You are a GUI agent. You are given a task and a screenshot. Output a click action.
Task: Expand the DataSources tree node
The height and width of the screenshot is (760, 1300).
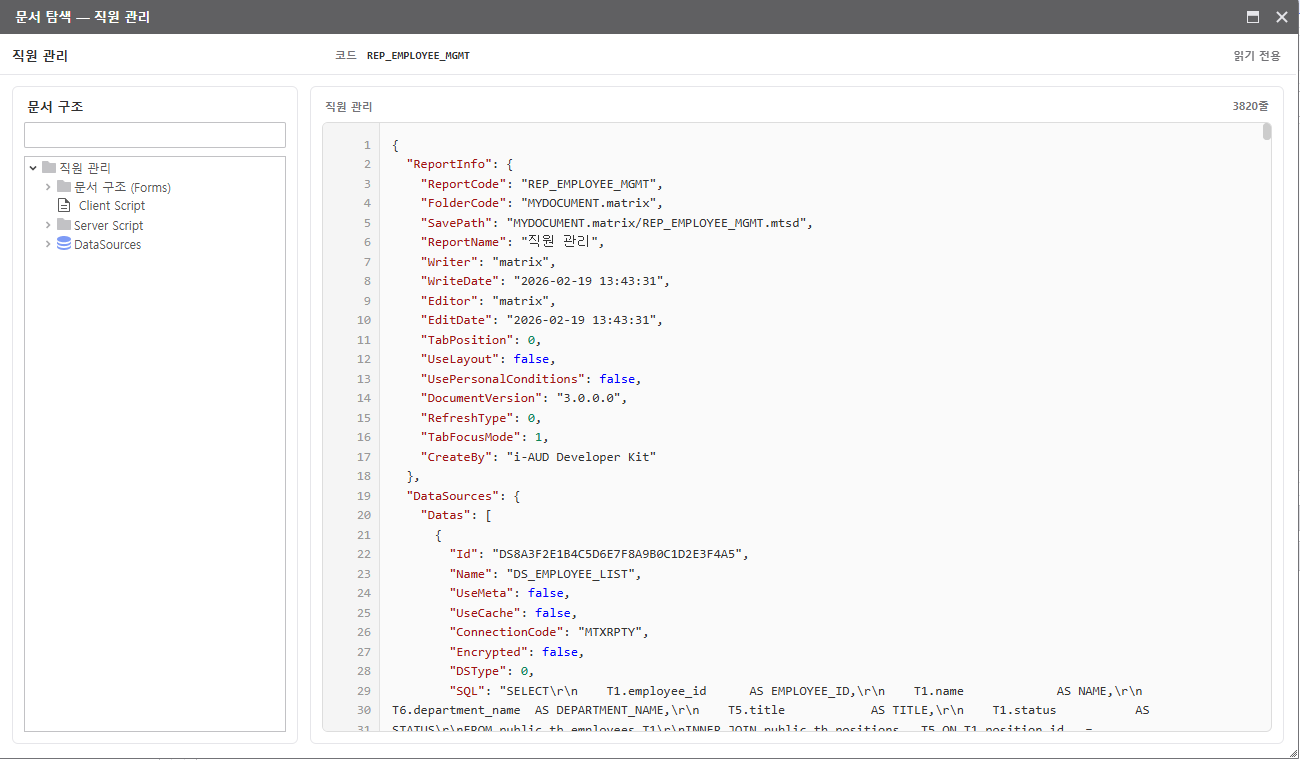[x=48, y=244]
